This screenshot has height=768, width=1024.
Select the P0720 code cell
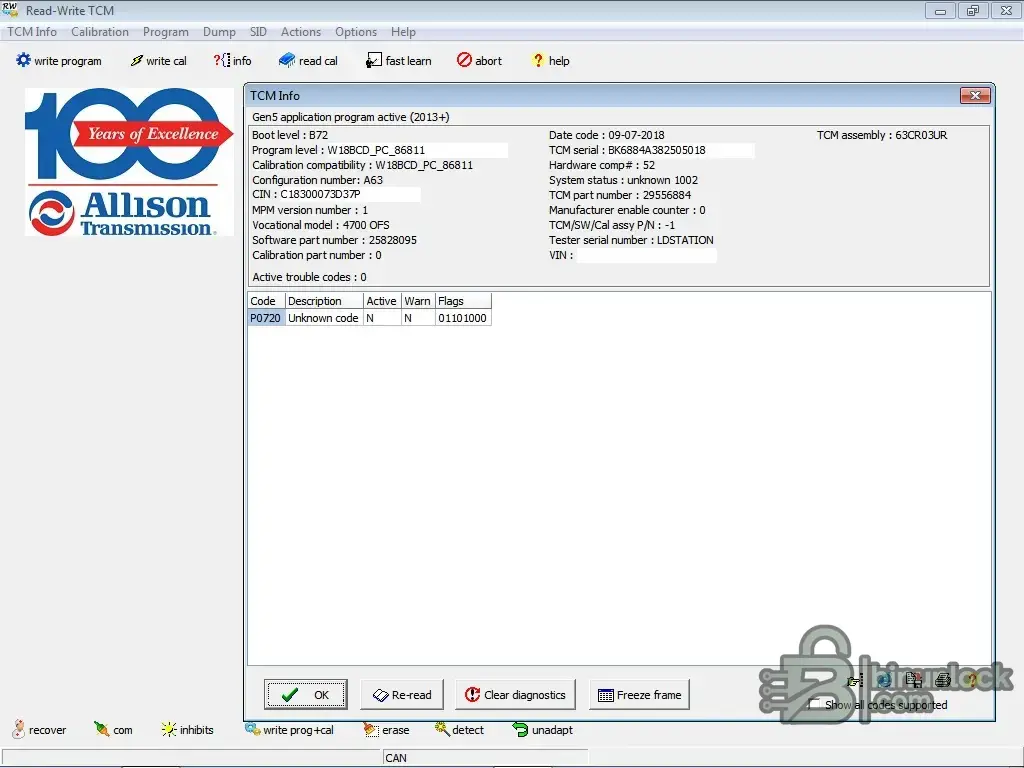(x=266, y=318)
